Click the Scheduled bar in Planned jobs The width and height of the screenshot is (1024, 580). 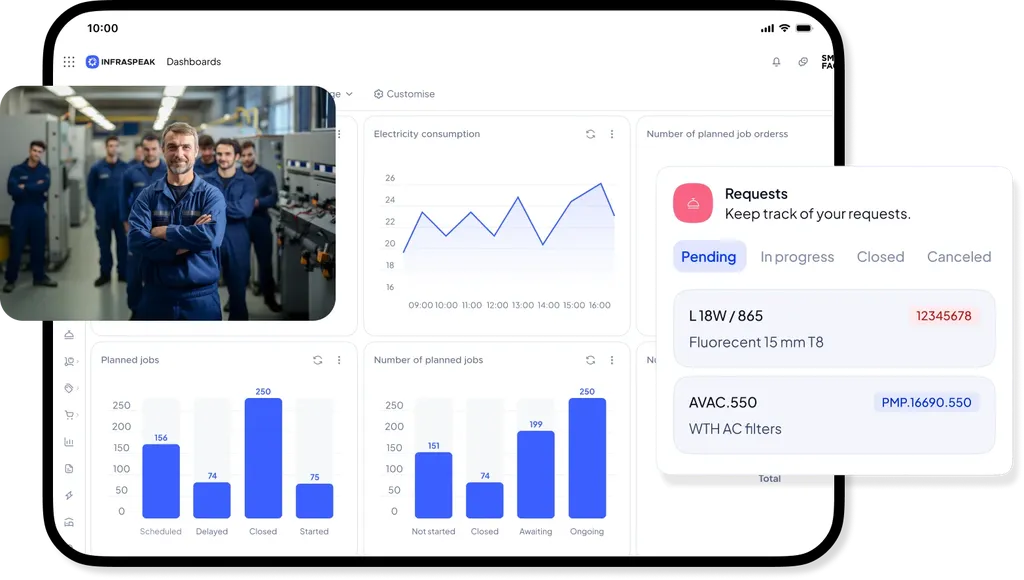161,481
